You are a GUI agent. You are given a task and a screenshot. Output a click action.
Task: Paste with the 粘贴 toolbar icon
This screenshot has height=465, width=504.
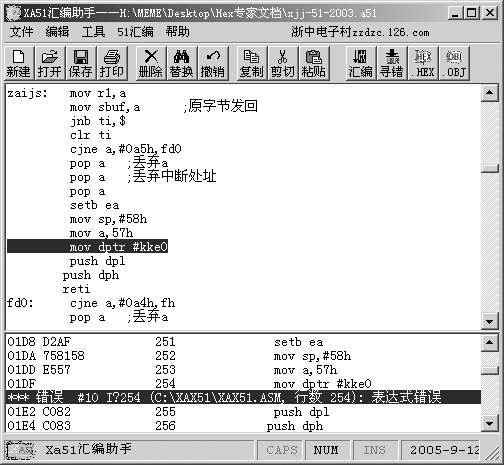314,63
